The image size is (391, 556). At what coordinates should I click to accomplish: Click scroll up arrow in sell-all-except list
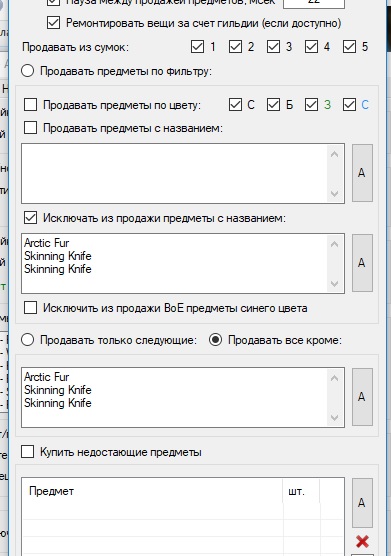click(x=334, y=378)
